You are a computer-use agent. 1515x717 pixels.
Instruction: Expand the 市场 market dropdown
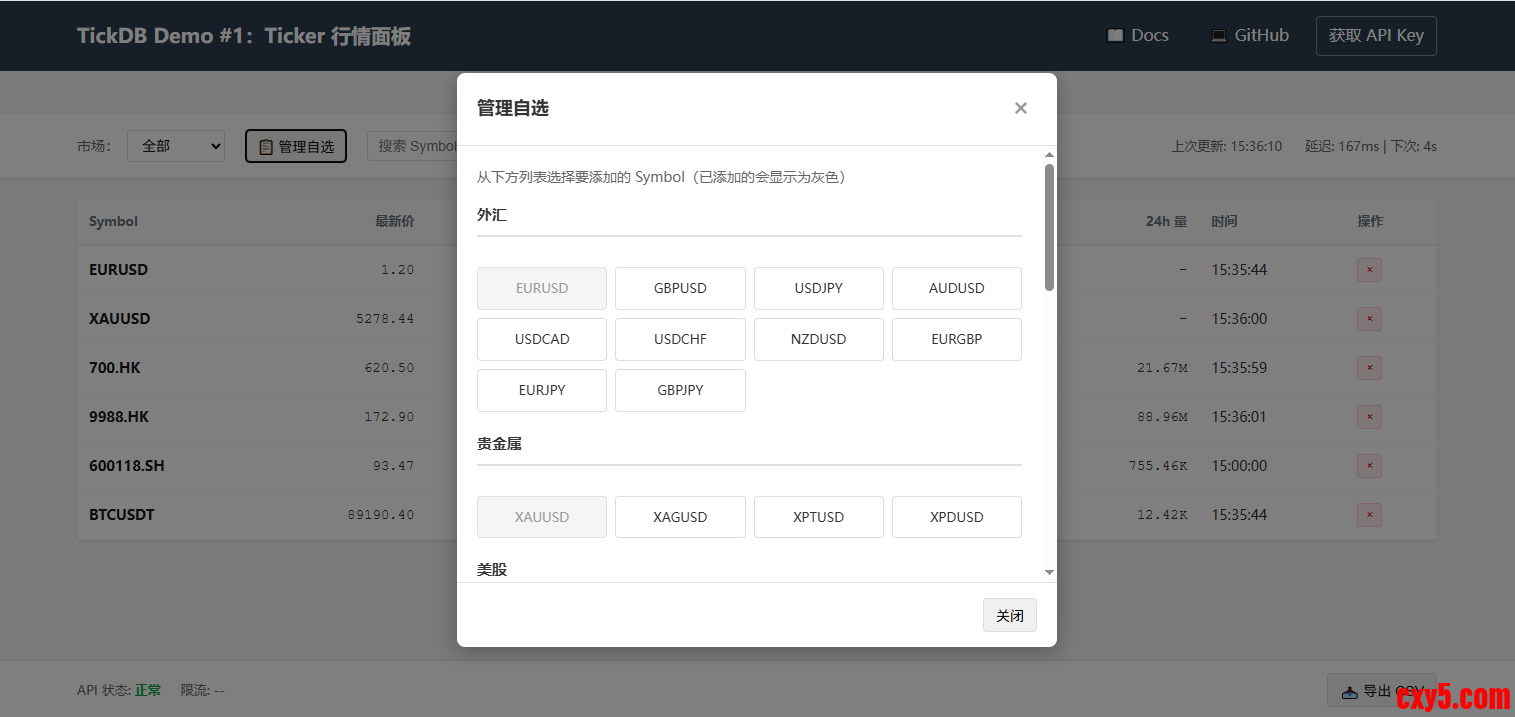click(x=175, y=146)
